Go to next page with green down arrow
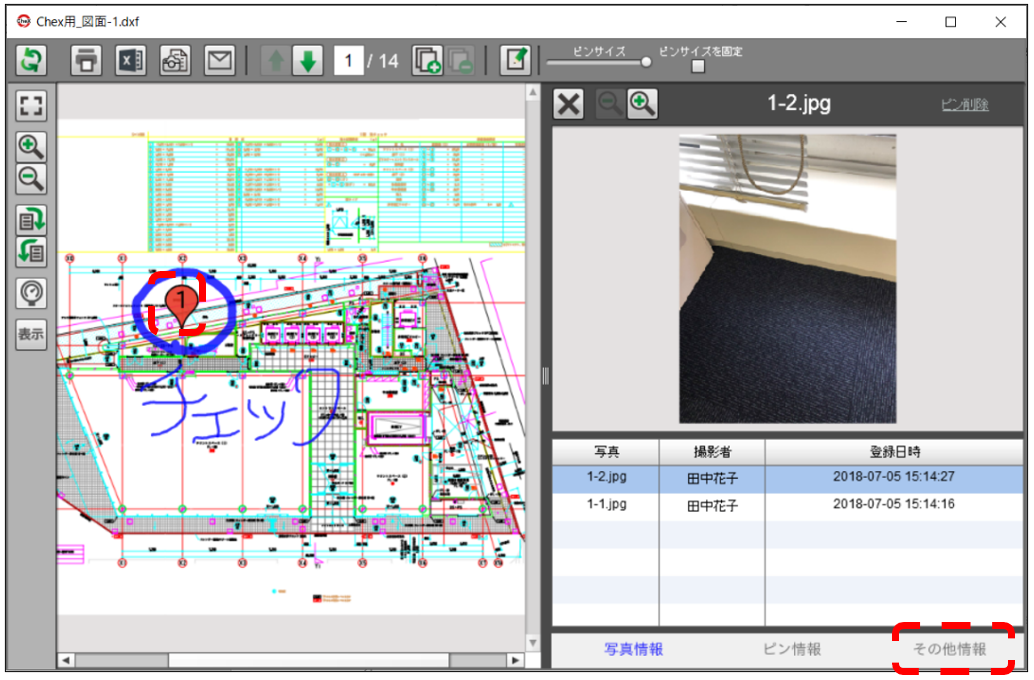This screenshot has height=680, width=1034. tap(307, 61)
